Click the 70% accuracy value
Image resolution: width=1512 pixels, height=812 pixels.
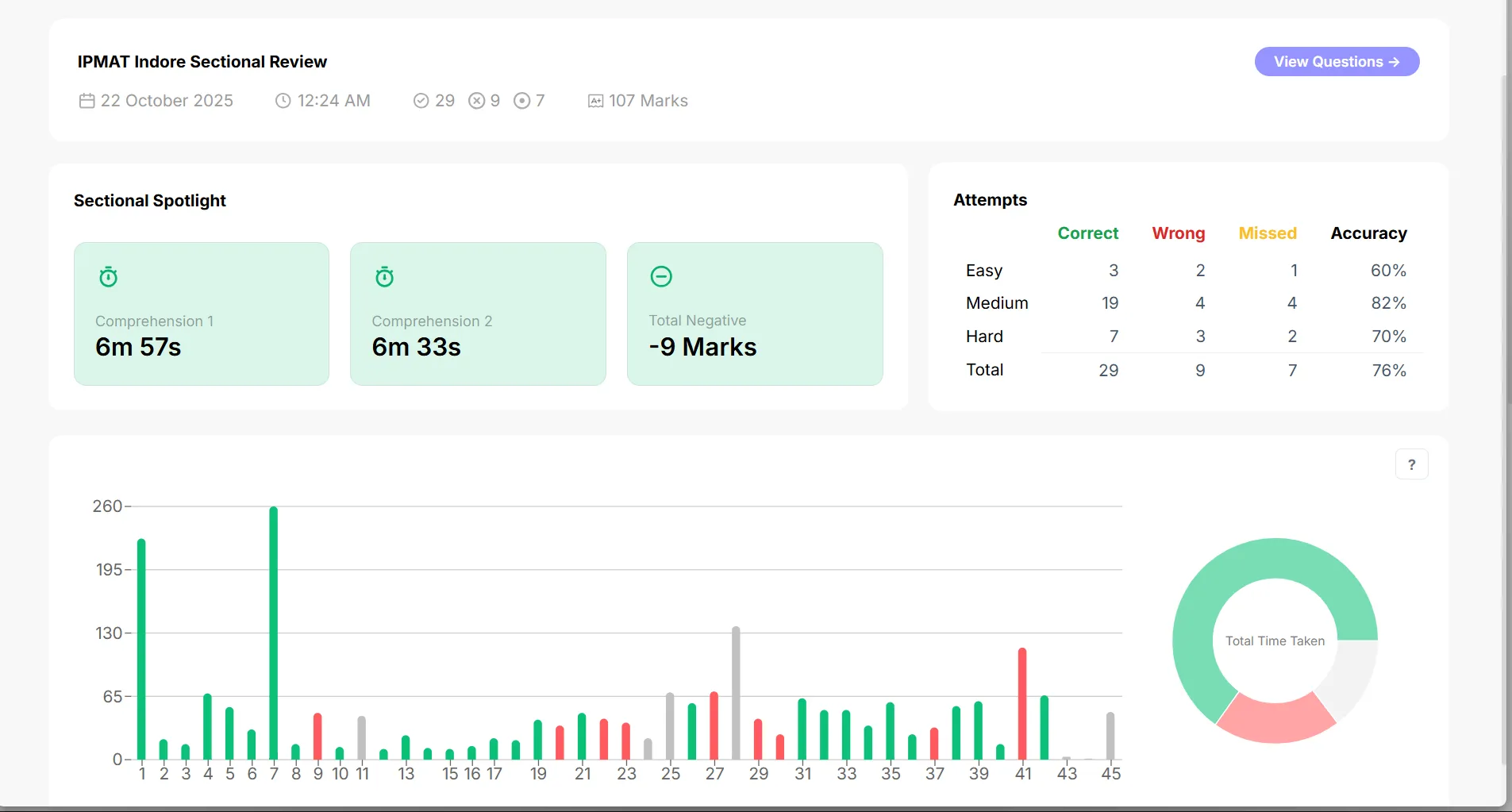pyautogui.click(x=1389, y=337)
